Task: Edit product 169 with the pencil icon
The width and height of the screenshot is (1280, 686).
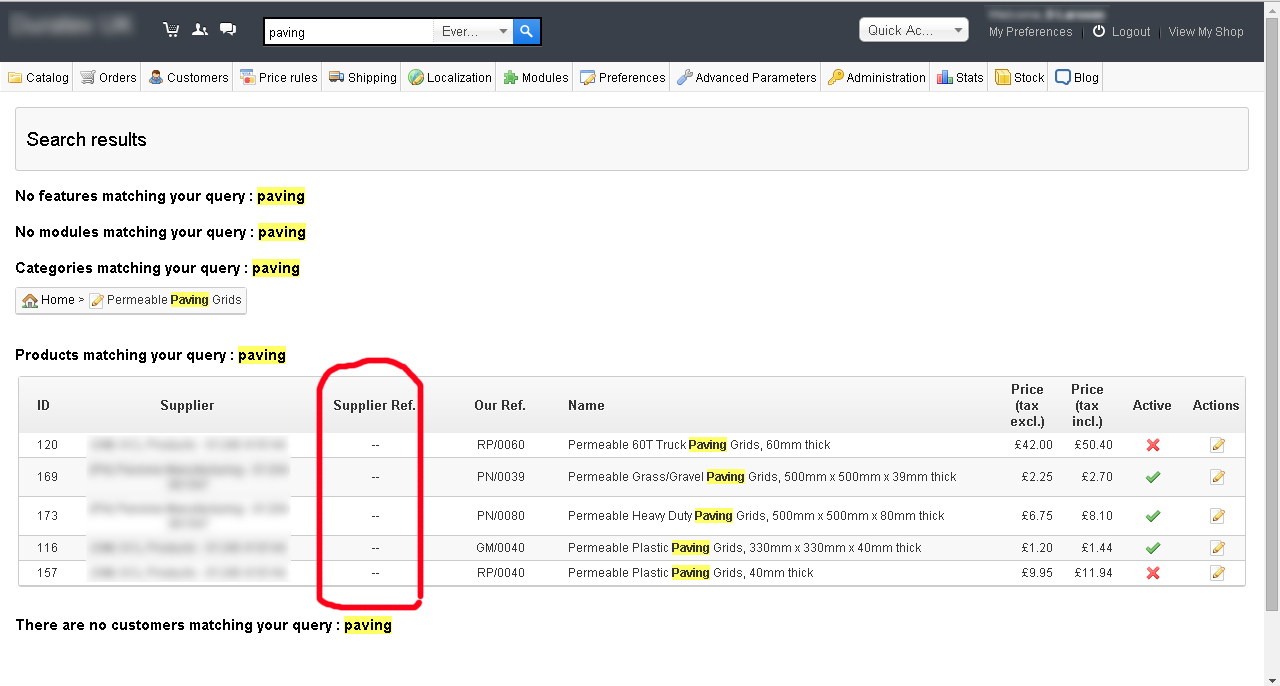Action: [1217, 477]
